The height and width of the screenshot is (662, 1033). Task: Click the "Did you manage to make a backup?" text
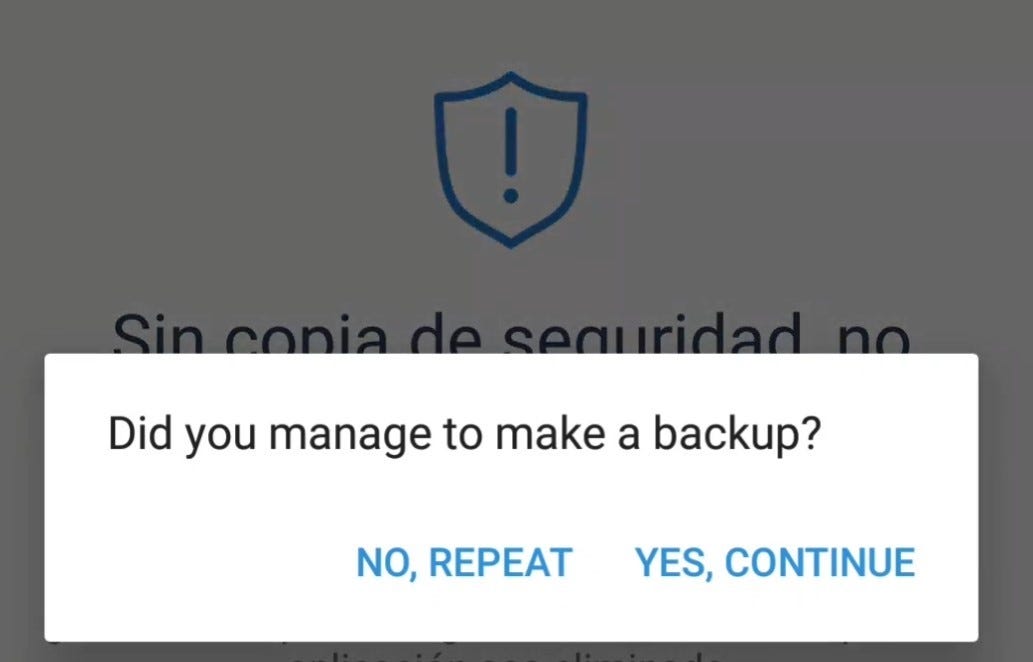coord(465,435)
